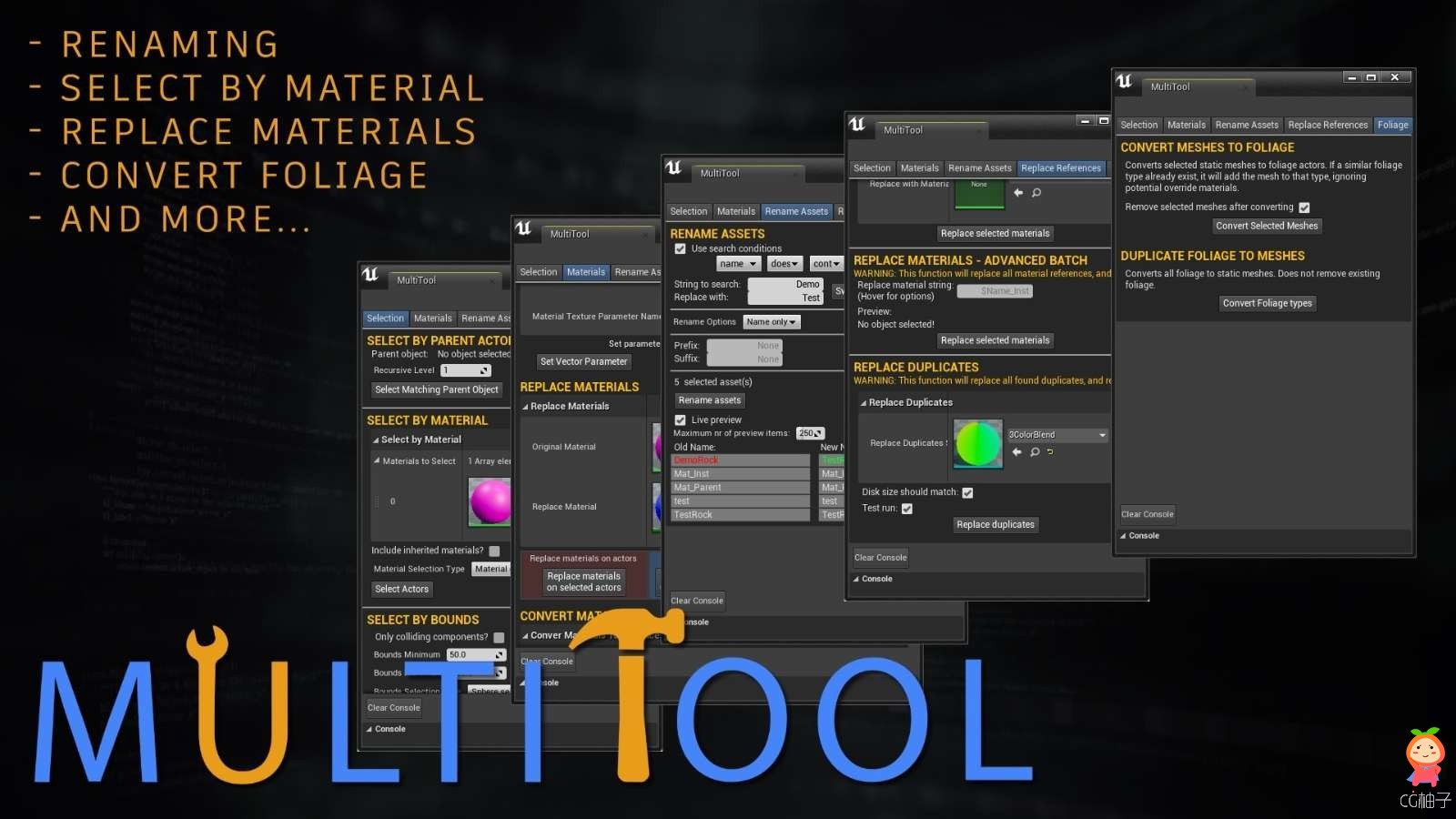Click the Unreal logo in the Foliage window

(1125, 81)
